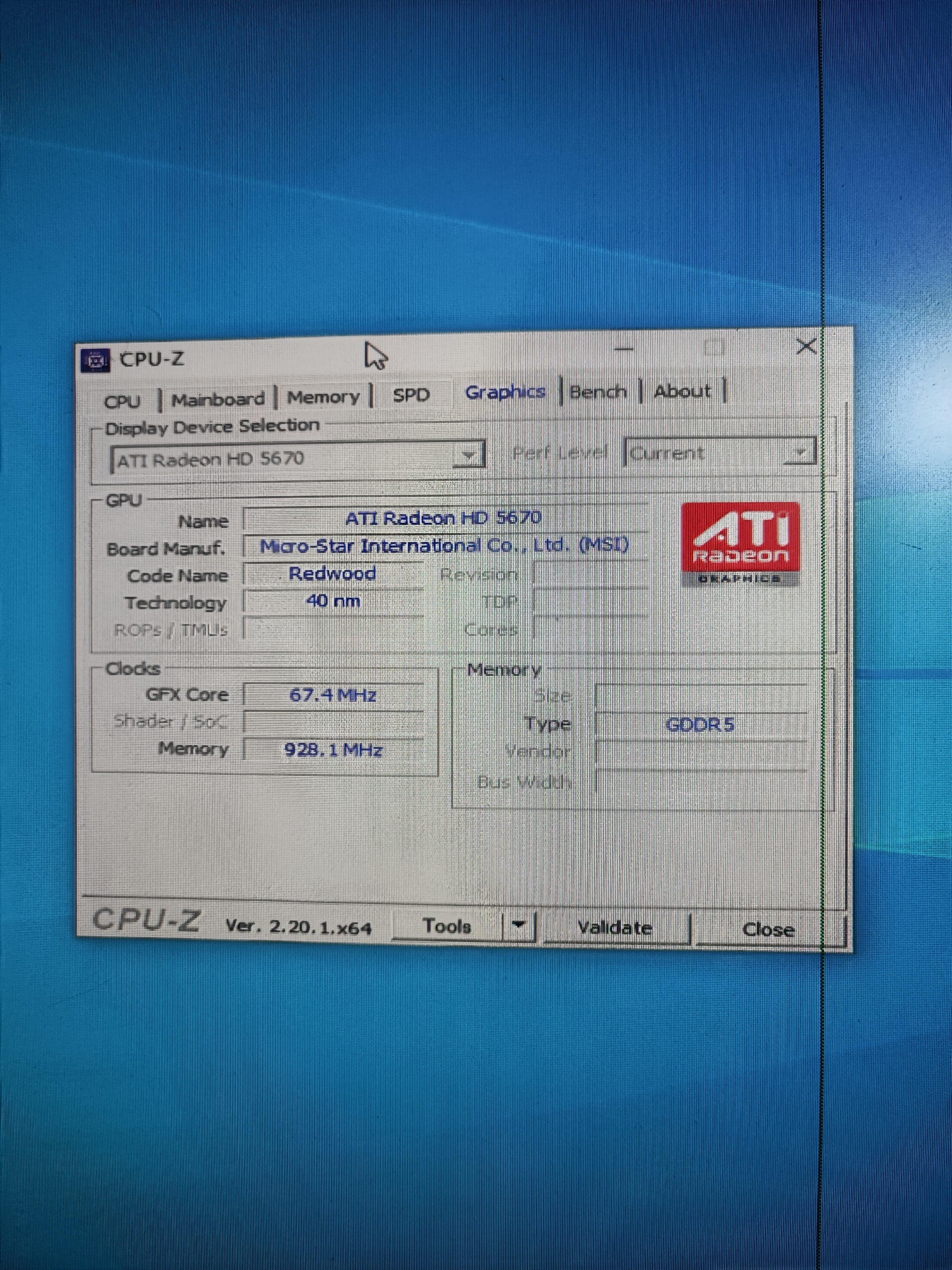The image size is (952, 1270).
Task: Click the Board Manuf. field showing MSI
Action: [x=445, y=545]
